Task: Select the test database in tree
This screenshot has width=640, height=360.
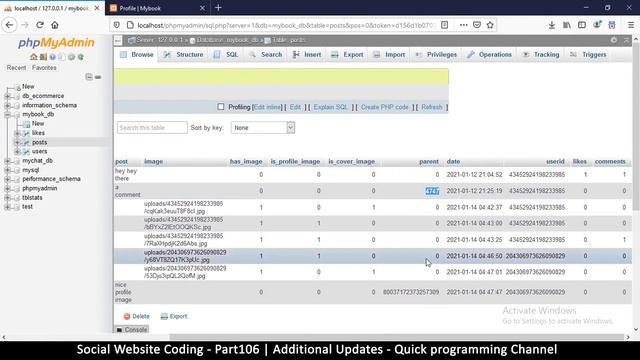Action: [x=27, y=207]
